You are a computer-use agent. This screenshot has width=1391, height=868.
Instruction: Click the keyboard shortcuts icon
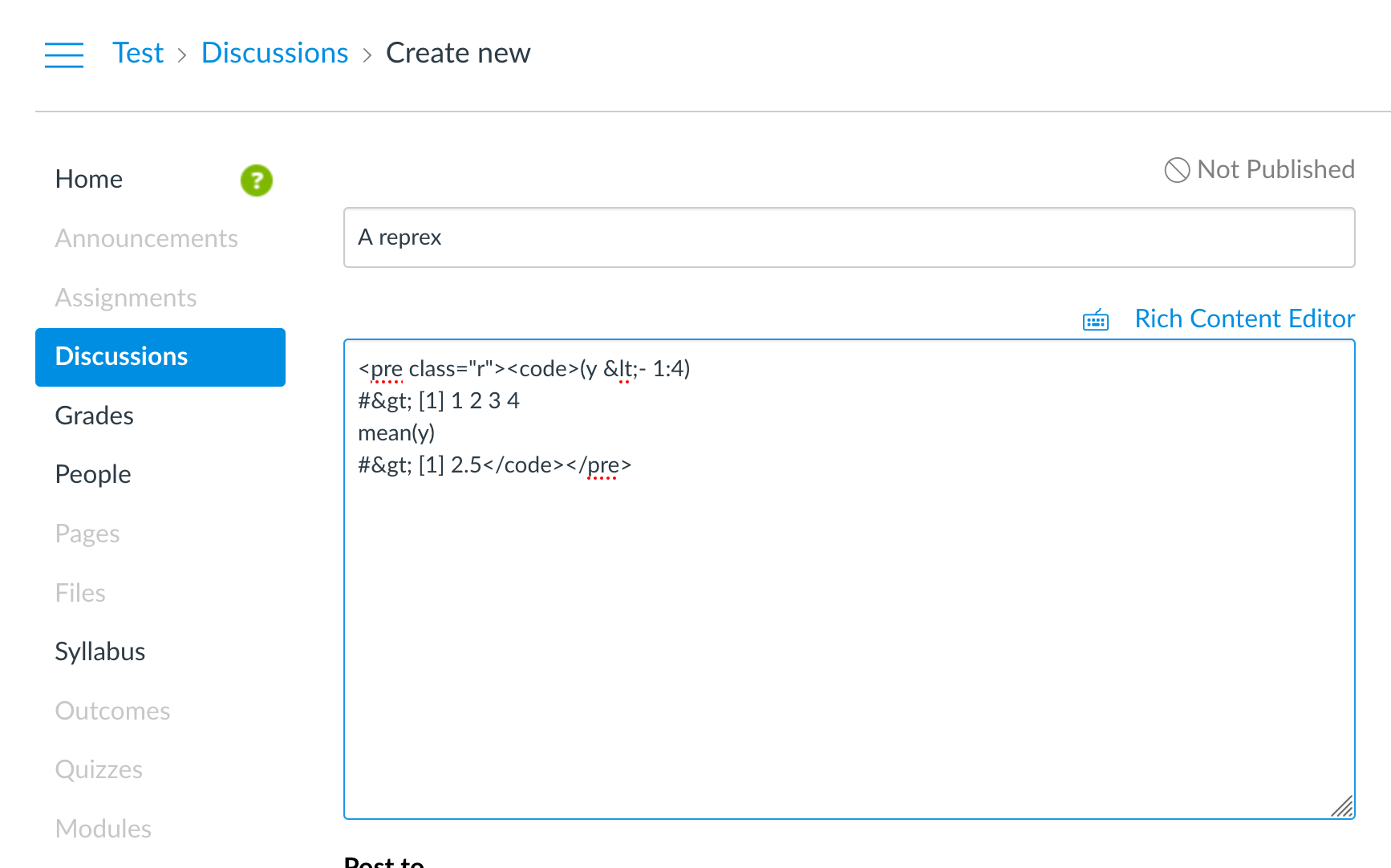click(x=1096, y=319)
